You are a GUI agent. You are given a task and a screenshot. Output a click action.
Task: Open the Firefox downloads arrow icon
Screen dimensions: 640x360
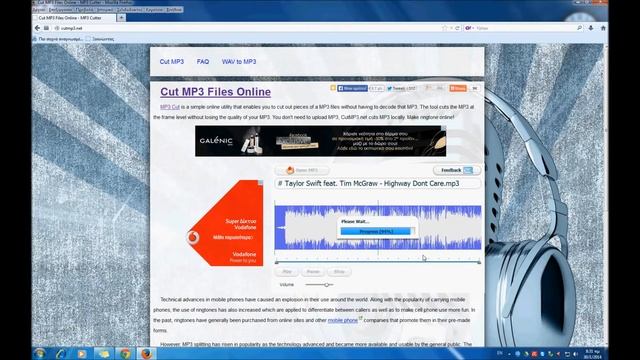pyautogui.click(x=591, y=28)
